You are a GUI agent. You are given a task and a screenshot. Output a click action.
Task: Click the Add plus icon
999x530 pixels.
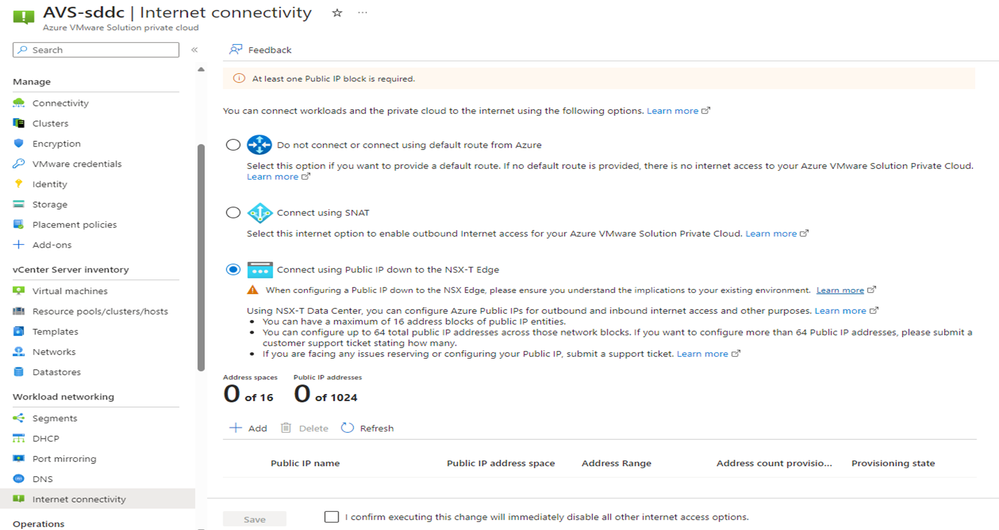pos(236,428)
